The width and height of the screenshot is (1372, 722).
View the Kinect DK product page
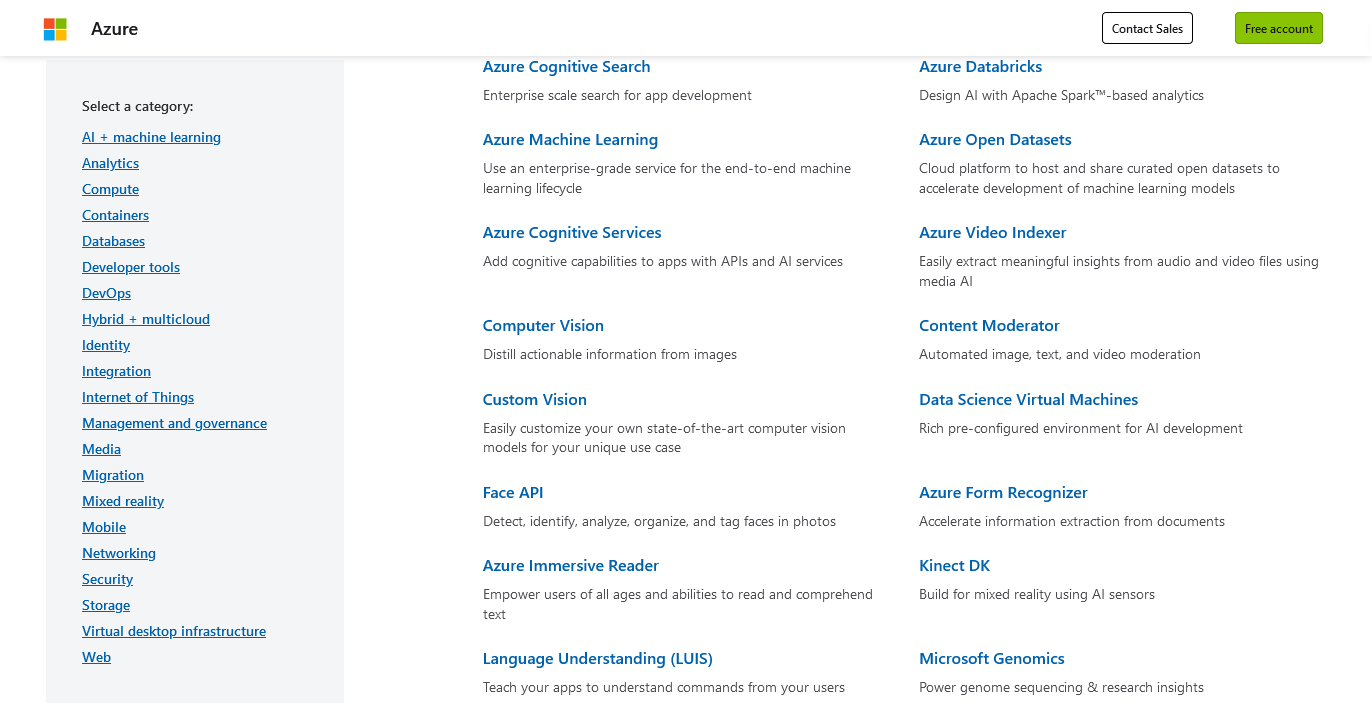coord(954,566)
